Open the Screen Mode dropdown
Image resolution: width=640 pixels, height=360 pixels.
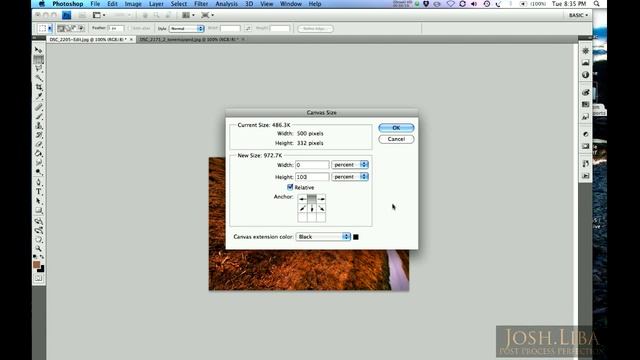tap(207, 15)
